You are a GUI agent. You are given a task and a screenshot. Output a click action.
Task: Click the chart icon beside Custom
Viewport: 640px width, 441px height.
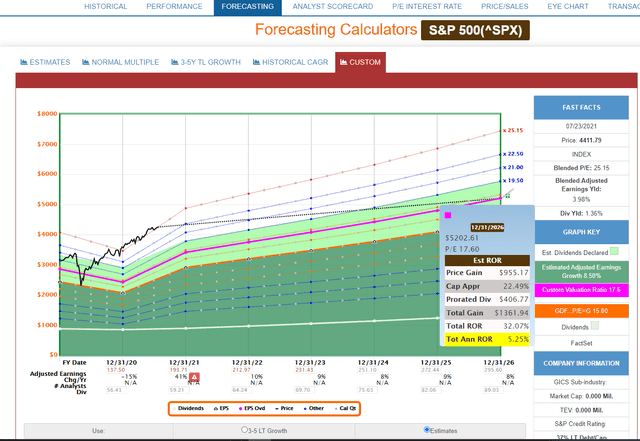[x=344, y=62]
